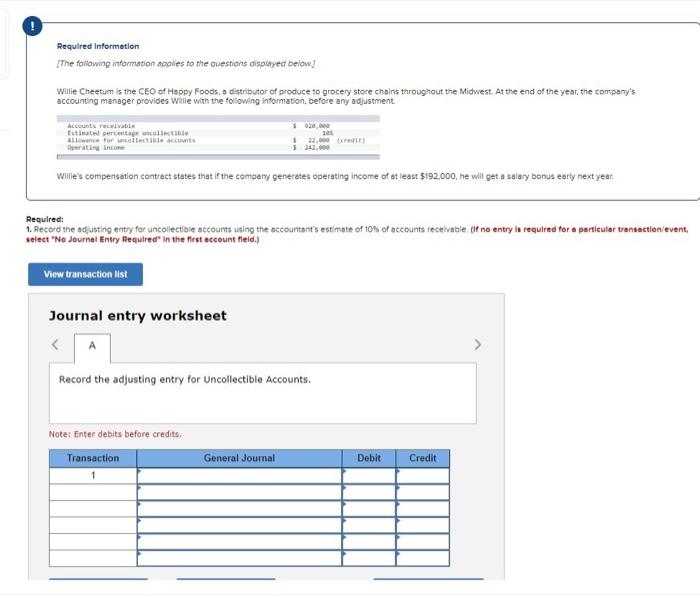
Task: Click the 'Required information' heading
Action: pos(98,46)
